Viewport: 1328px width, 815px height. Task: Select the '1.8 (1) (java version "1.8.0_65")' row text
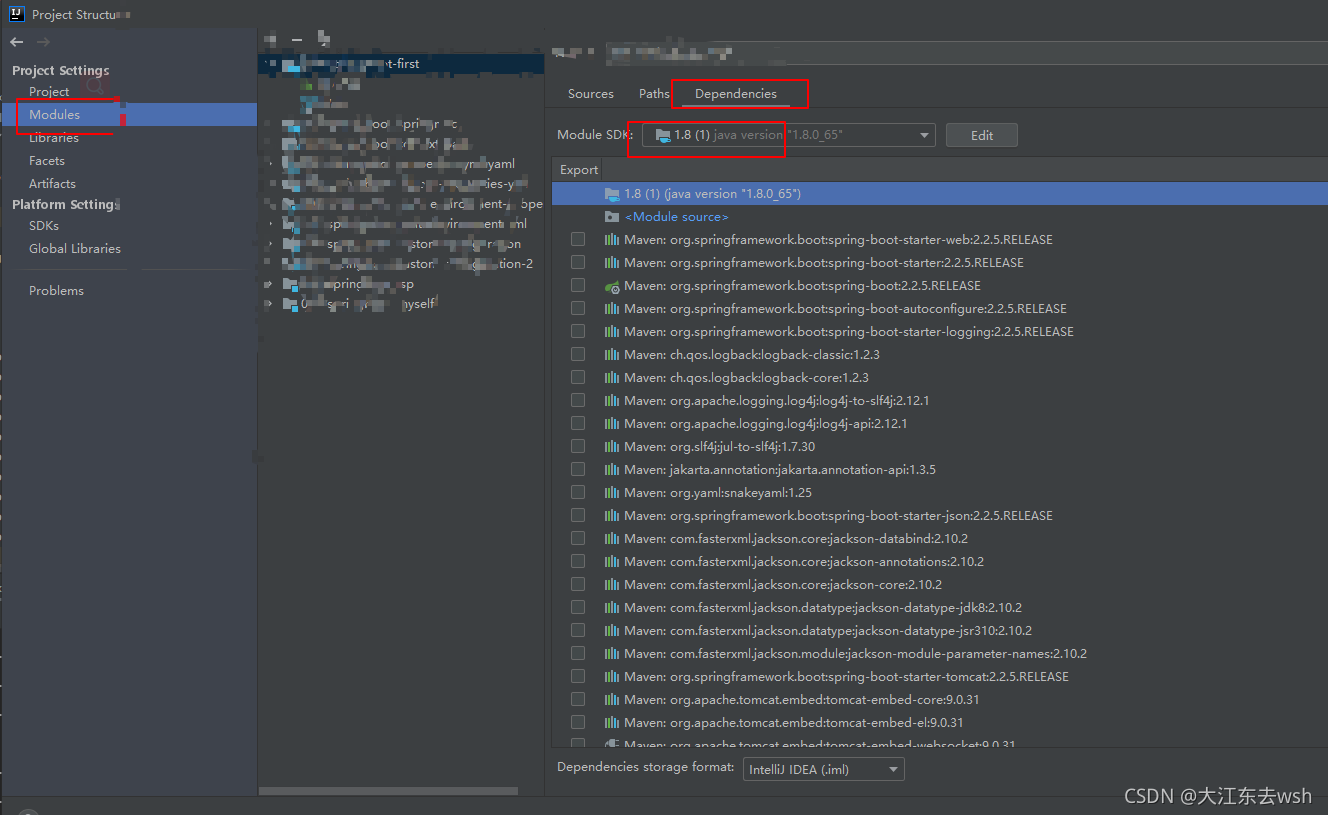tap(712, 194)
